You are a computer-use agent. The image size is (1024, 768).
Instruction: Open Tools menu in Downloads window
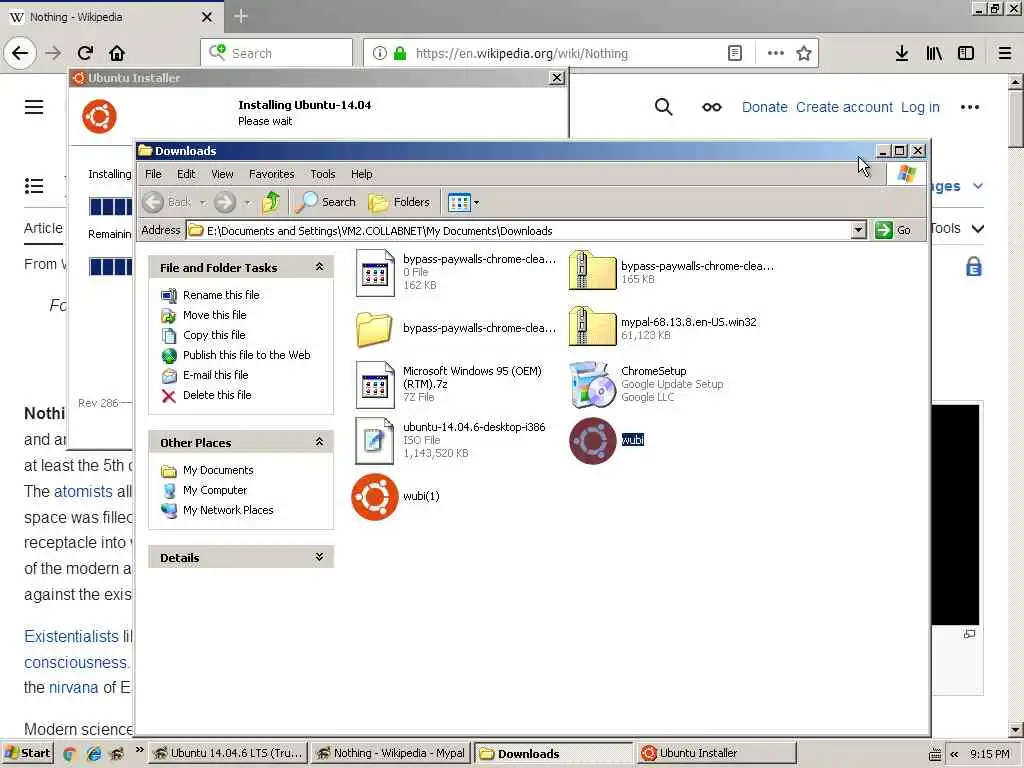[x=323, y=174]
